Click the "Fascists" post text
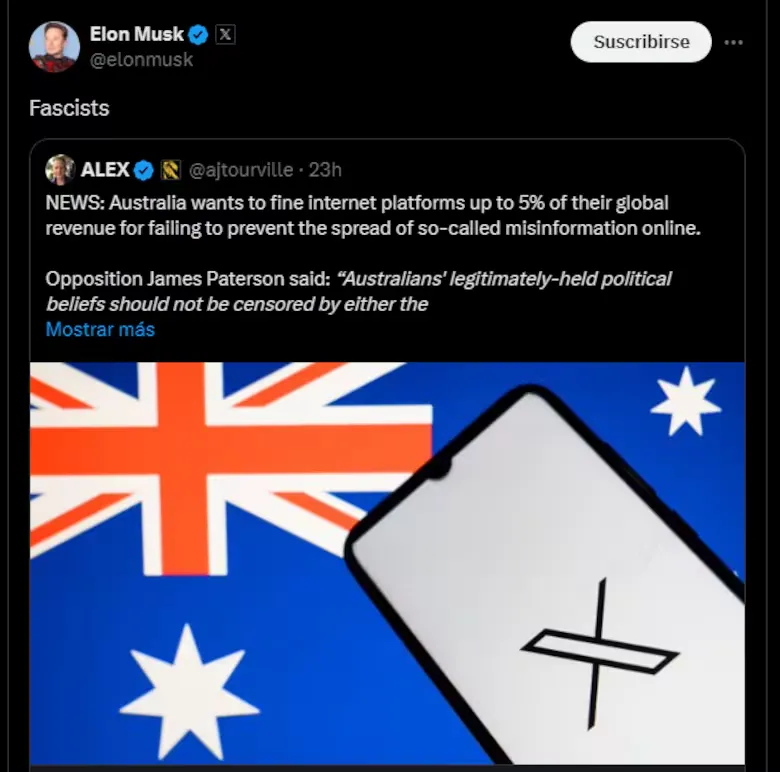 69,108
